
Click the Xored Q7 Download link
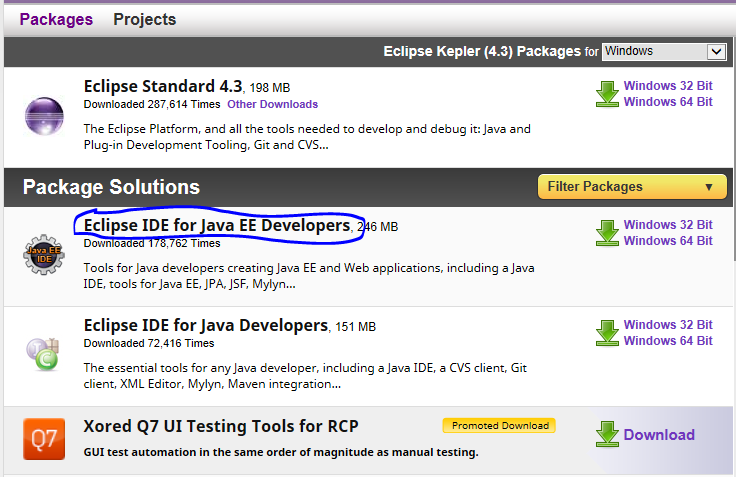659,435
